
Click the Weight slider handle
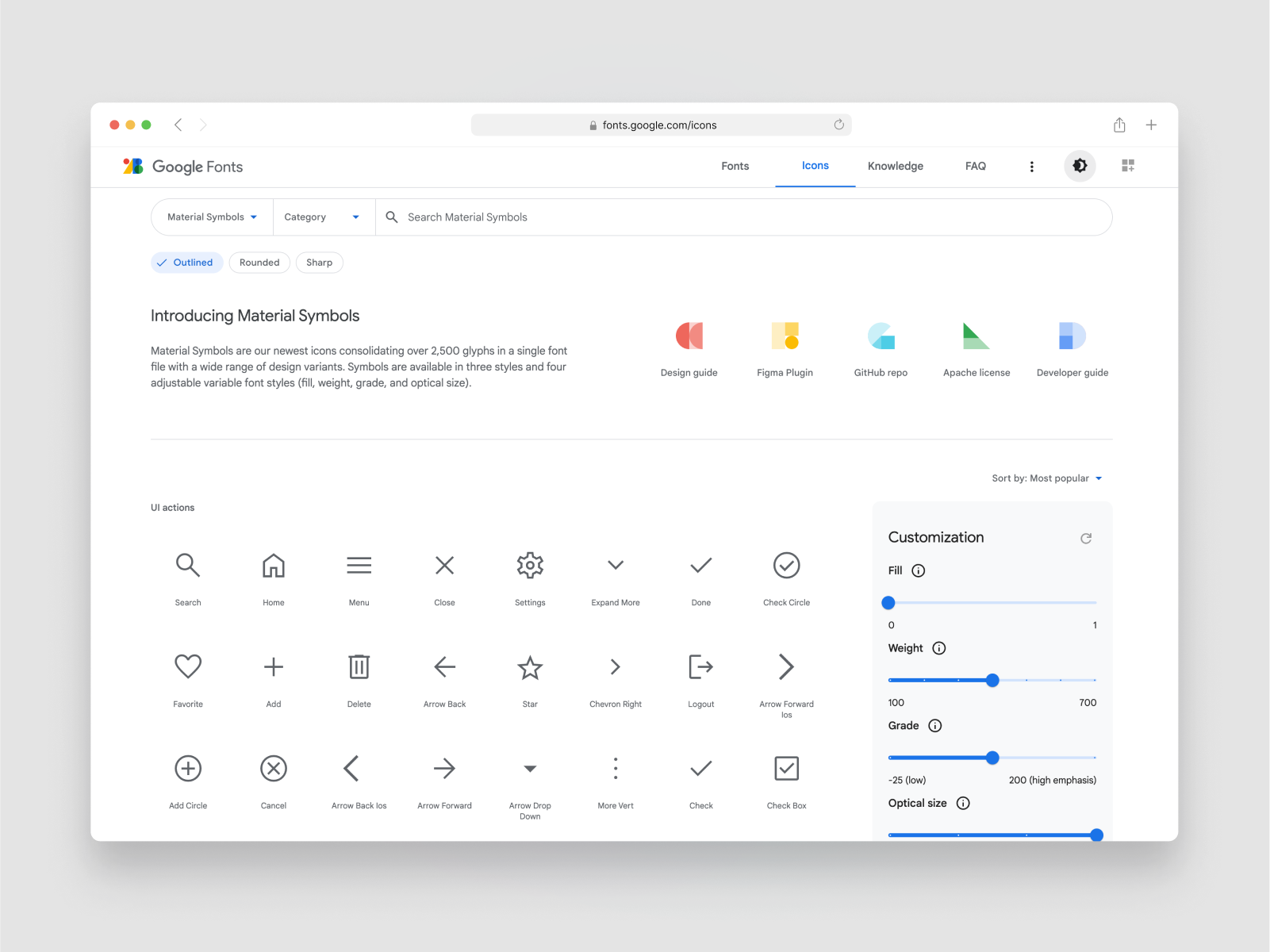tap(992, 681)
